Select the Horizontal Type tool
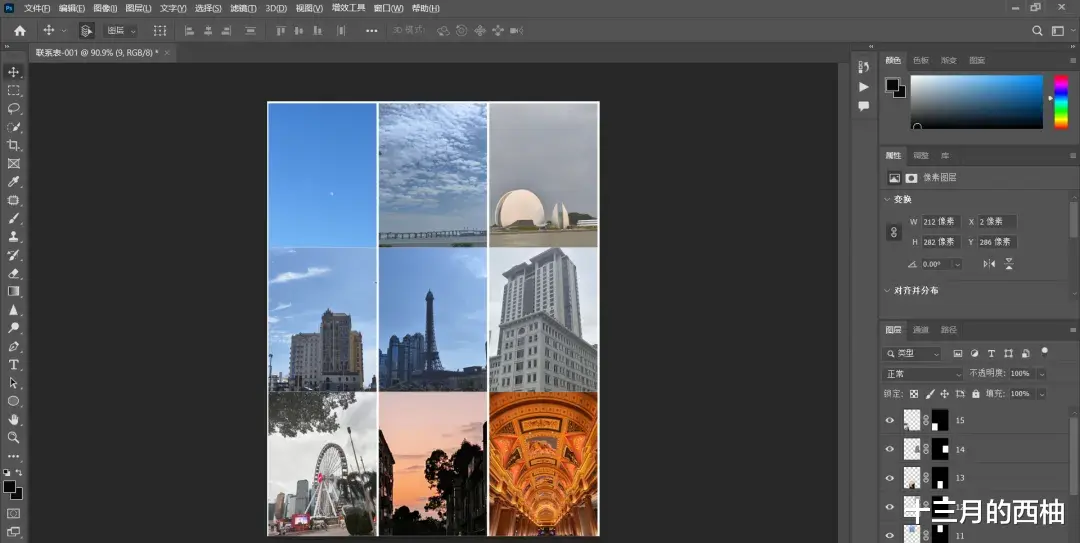The width and height of the screenshot is (1080, 543). click(x=13, y=365)
